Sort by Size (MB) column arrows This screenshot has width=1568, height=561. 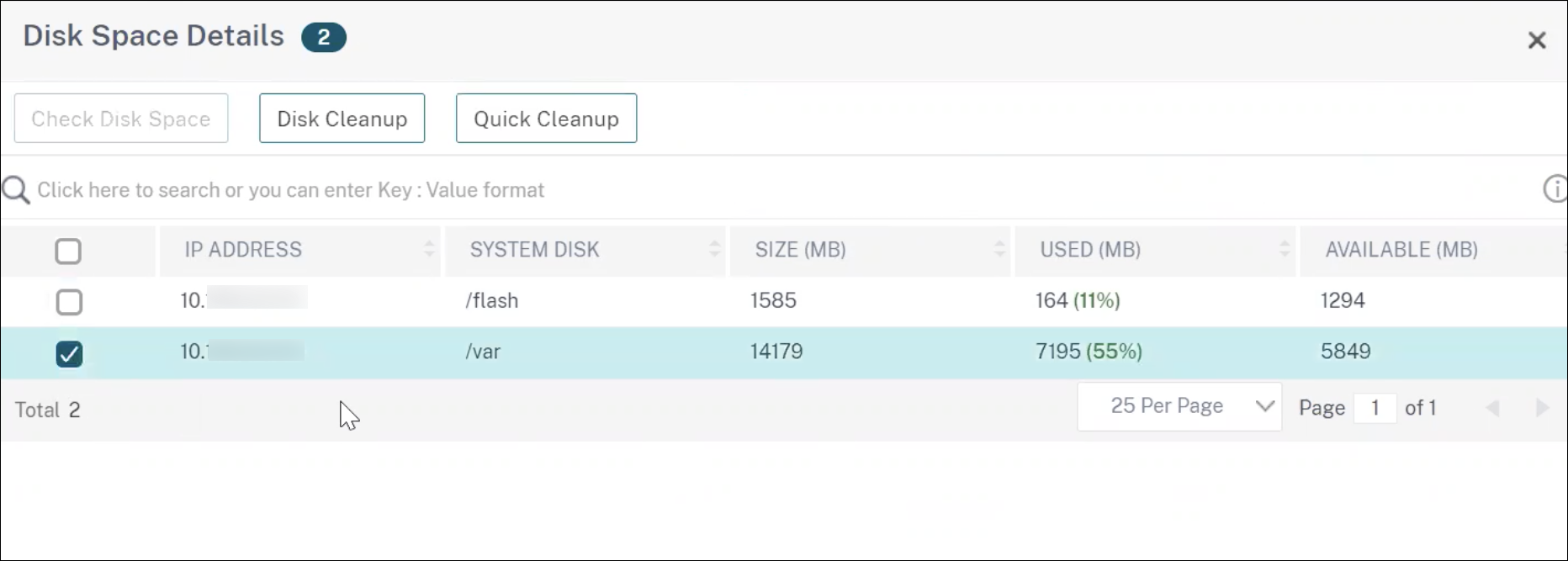click(999, 249)
